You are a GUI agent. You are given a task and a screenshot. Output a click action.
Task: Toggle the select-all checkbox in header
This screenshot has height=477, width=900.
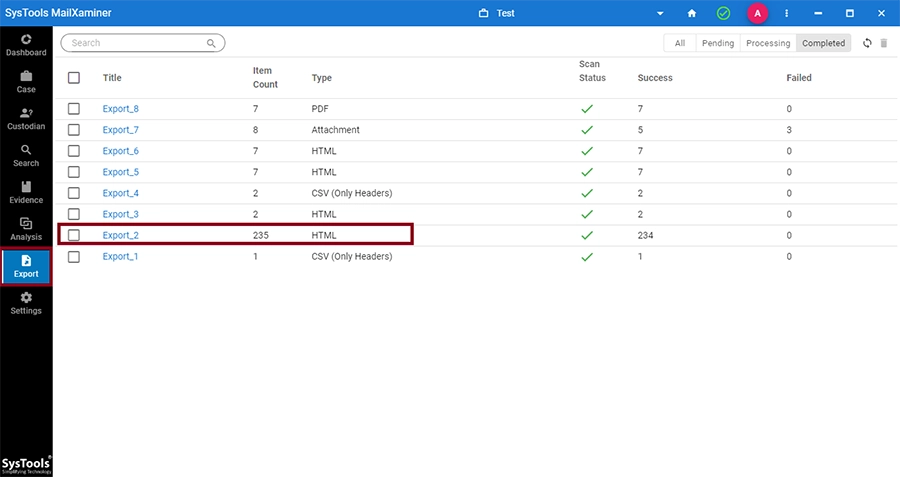point(73,77)
